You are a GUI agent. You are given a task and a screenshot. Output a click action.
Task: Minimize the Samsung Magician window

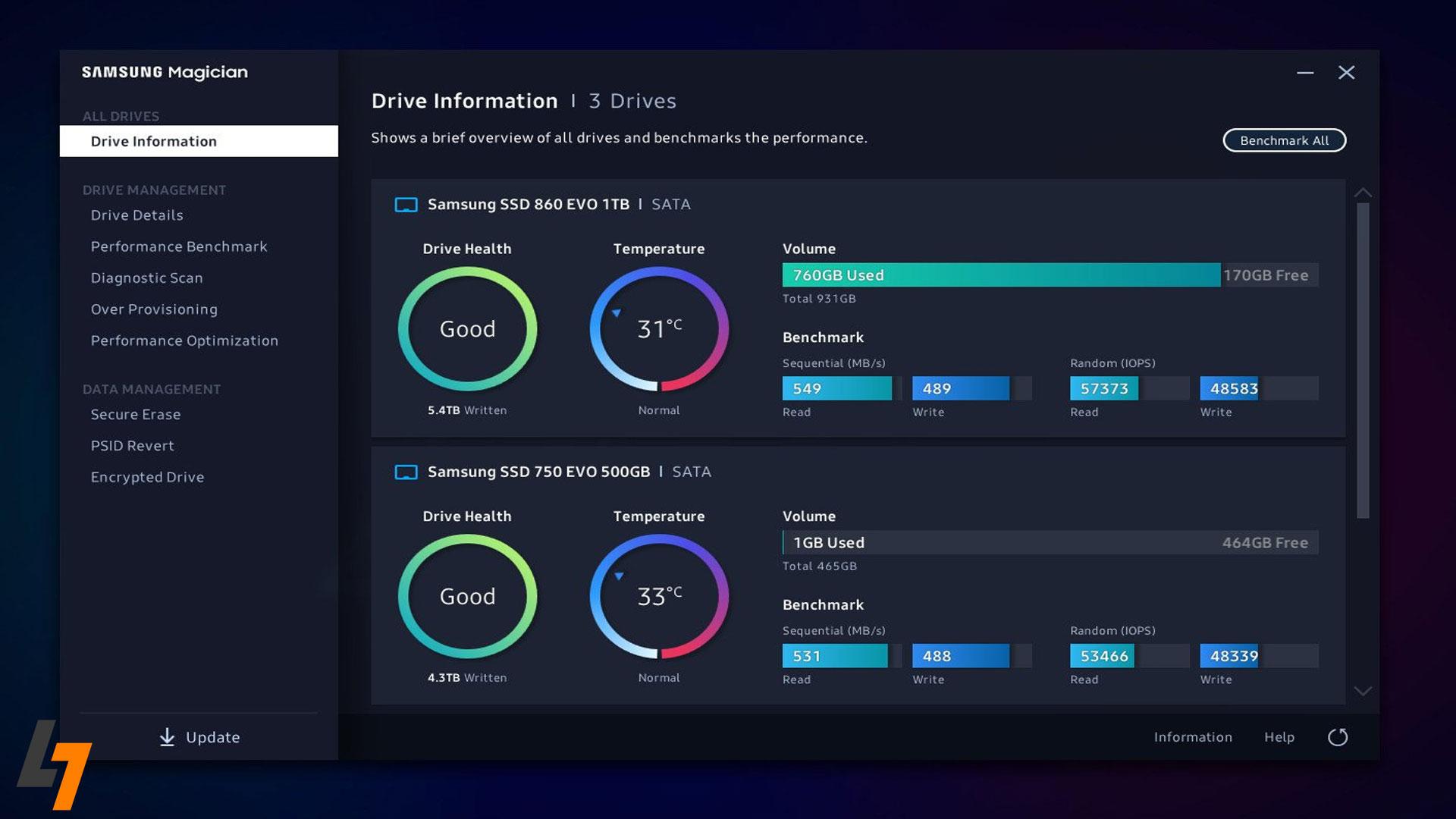tap(1304, 73)
